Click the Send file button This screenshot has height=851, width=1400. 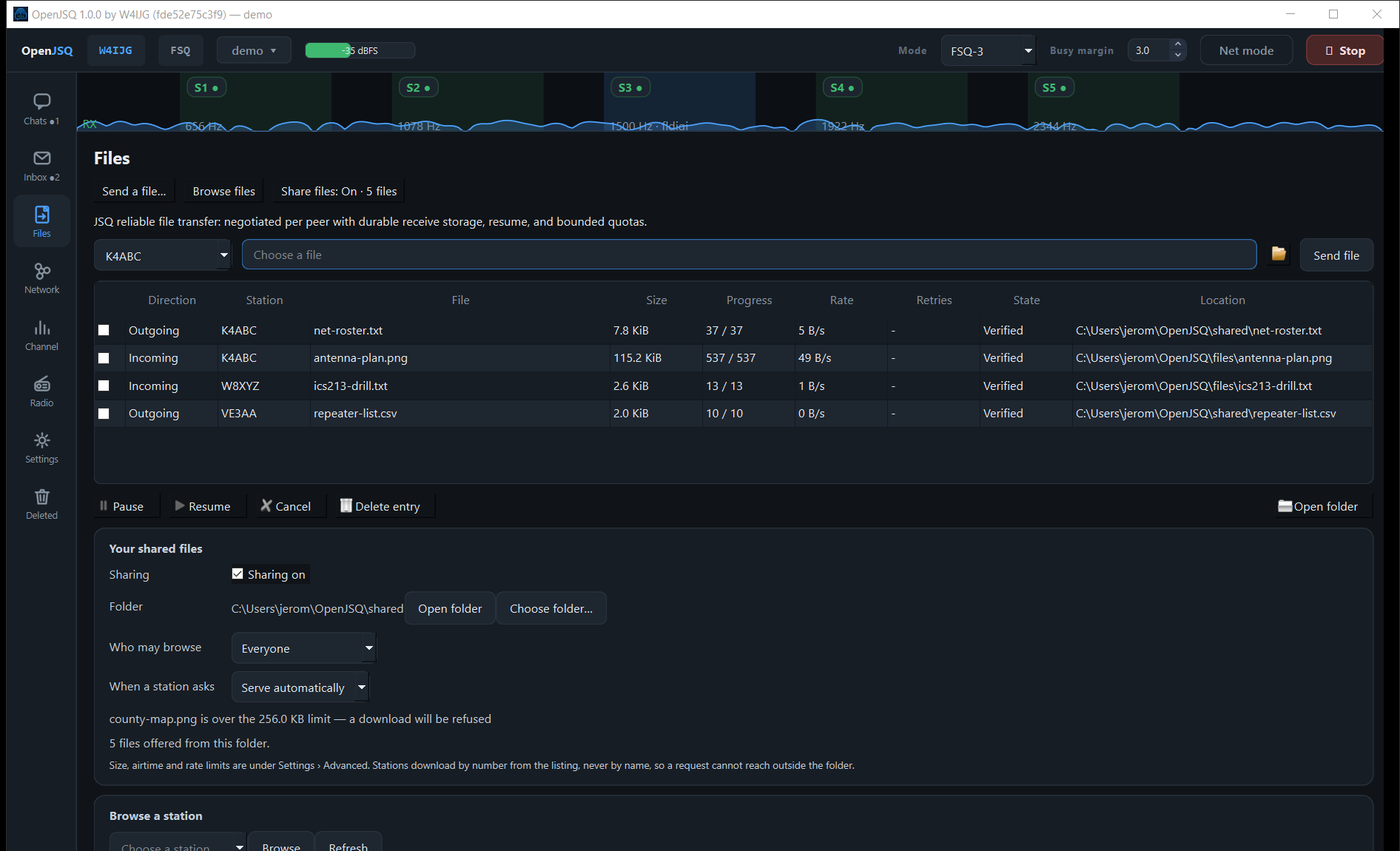[1336, 255]
